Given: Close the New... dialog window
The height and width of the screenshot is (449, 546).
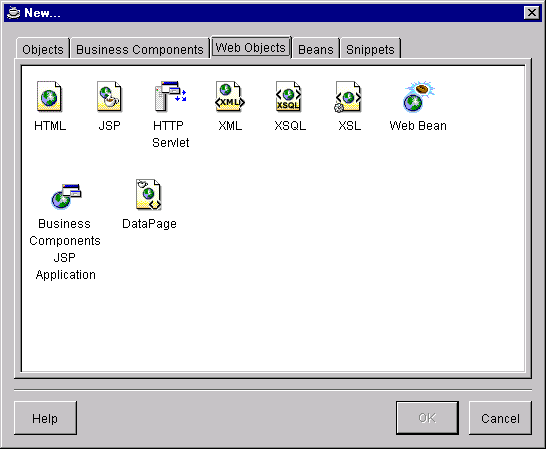Looking at the screenshot, I should [x=532, y=13].
